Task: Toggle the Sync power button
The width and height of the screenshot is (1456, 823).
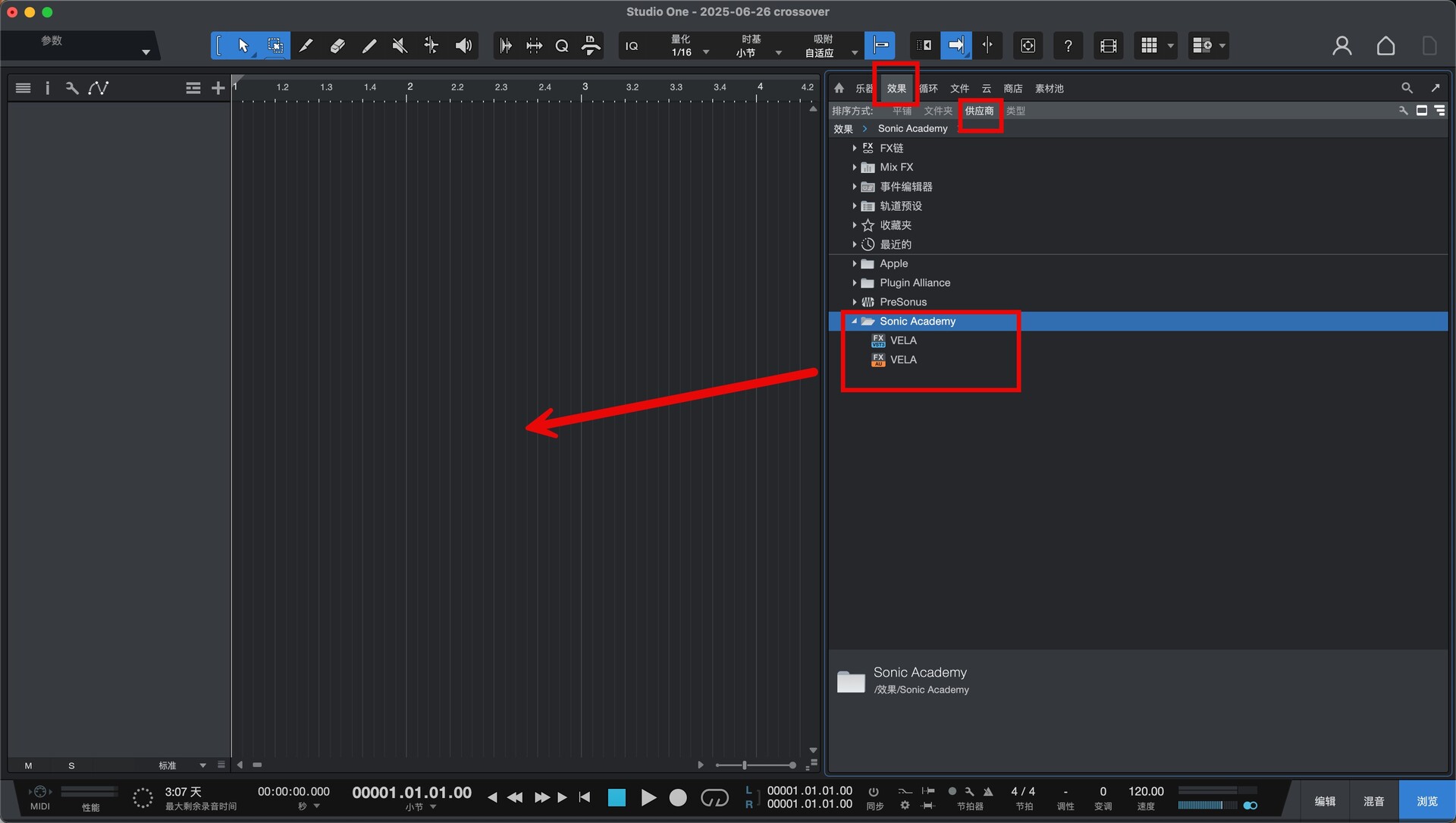Action: click(x=874, y=792)
